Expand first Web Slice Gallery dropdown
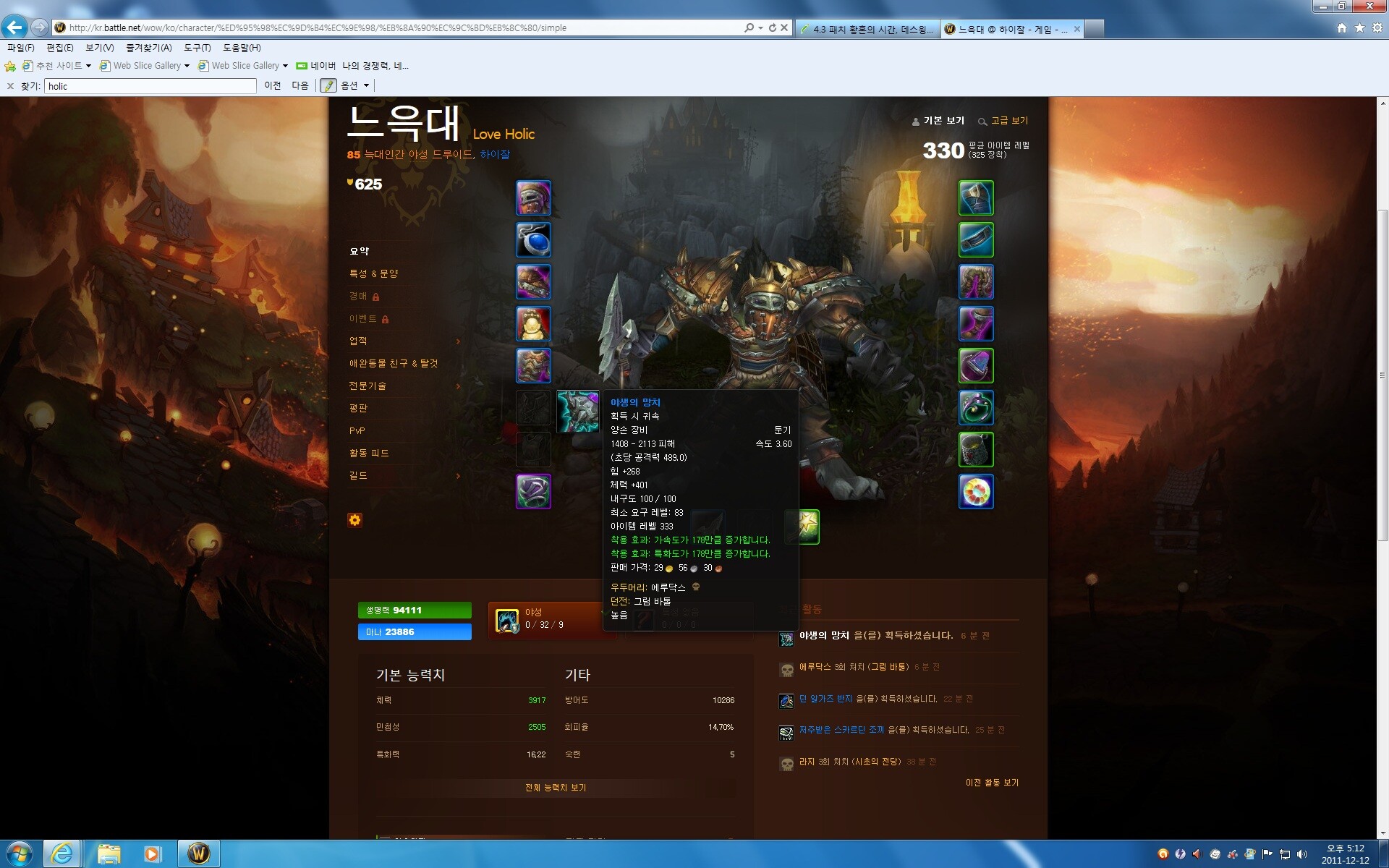The width and height of the screenshot is (1389, 868). pos(187,66)
